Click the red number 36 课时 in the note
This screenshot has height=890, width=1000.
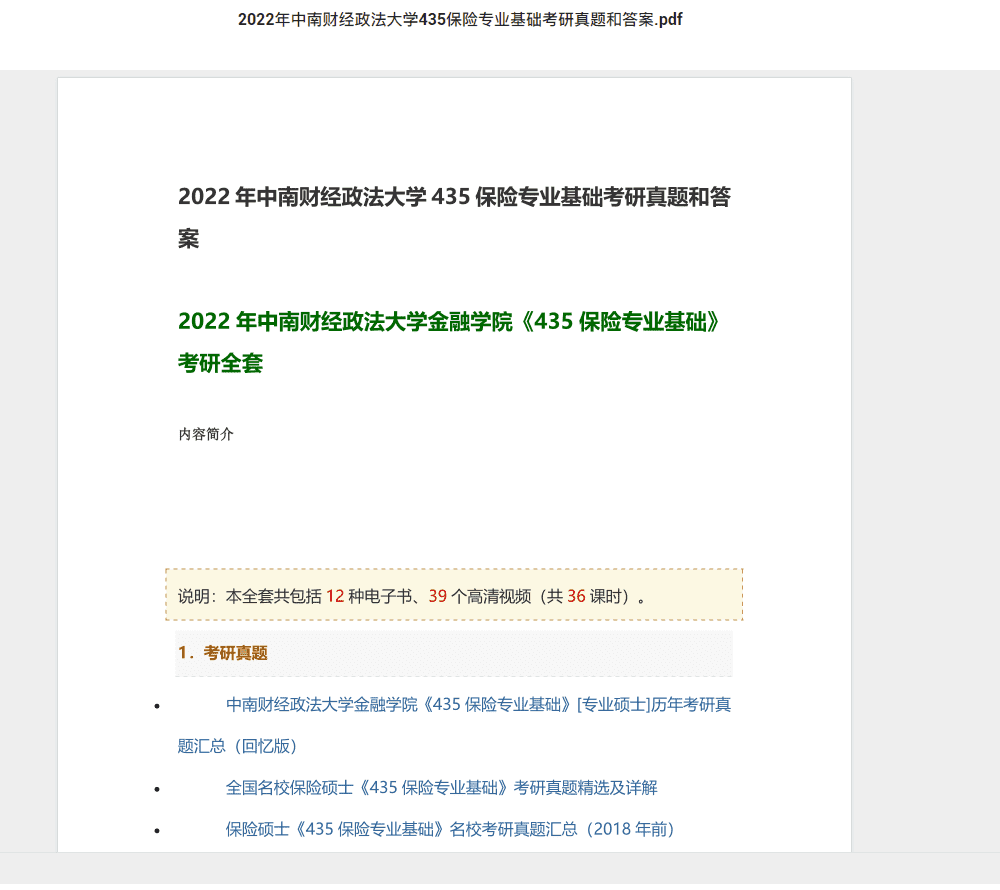click(x=576, y=596)
